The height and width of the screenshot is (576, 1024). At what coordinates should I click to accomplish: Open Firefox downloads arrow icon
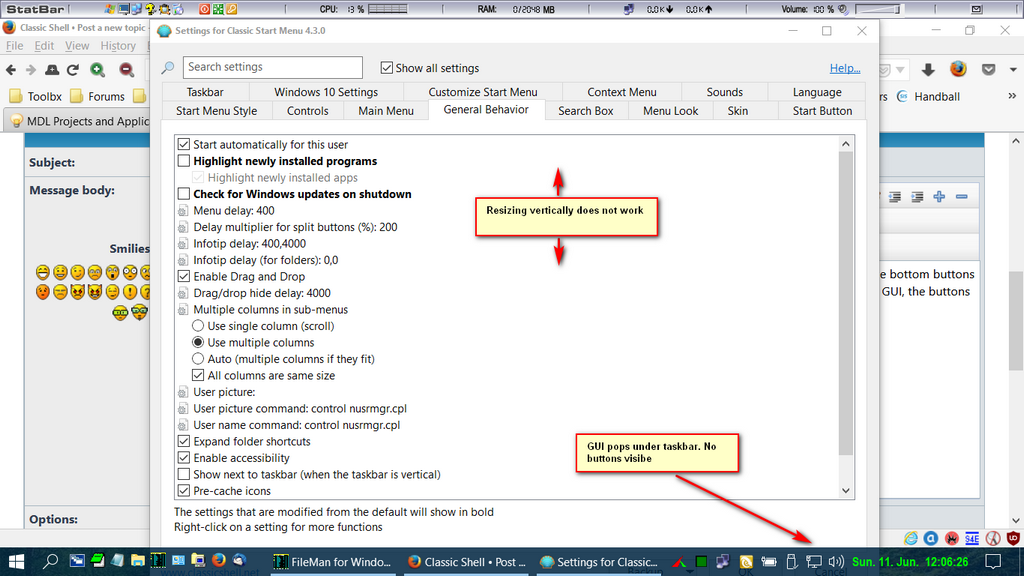(928, 70)
